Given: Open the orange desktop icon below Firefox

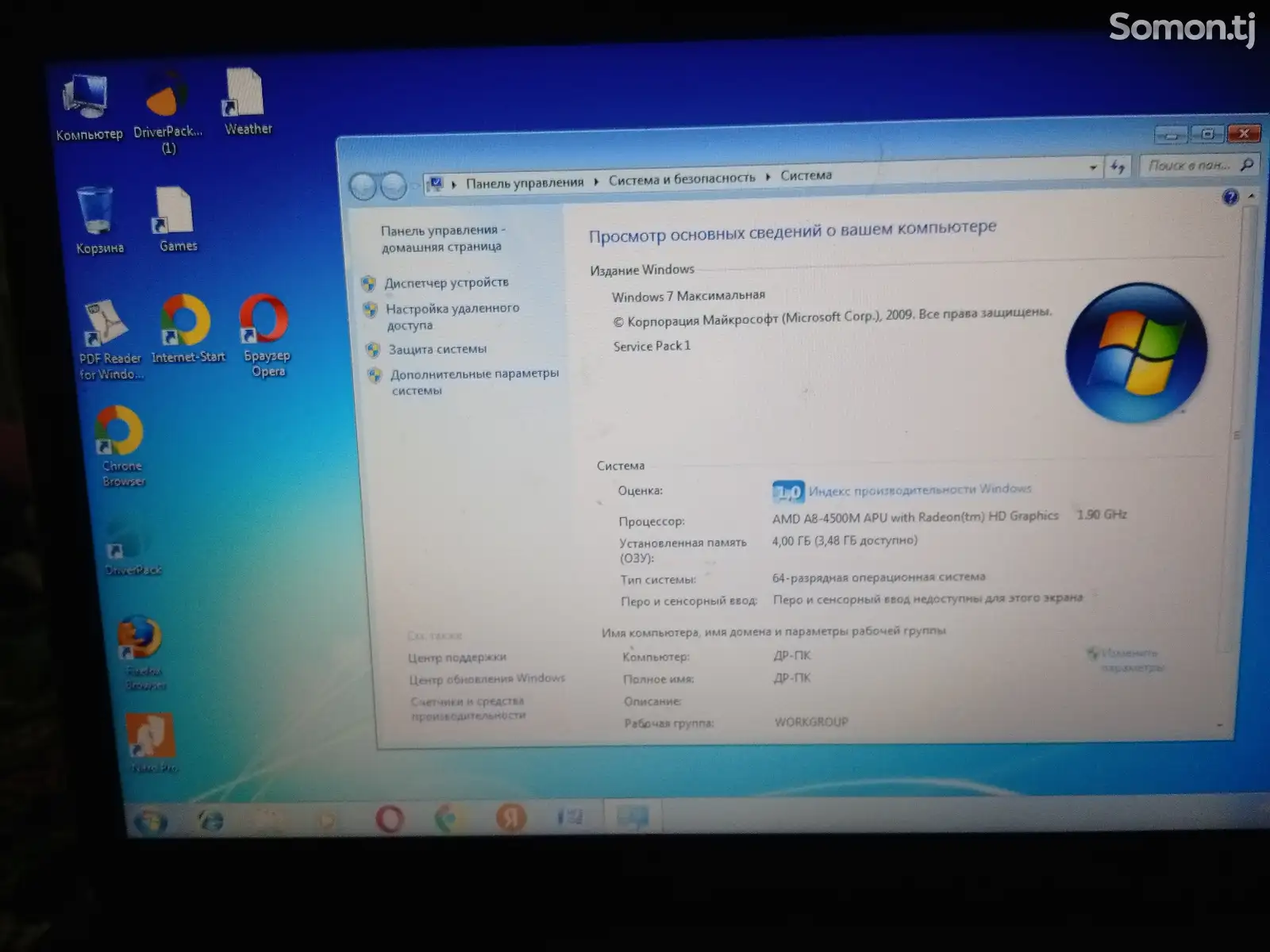Looking at the screenshot, I should [151, 743].
